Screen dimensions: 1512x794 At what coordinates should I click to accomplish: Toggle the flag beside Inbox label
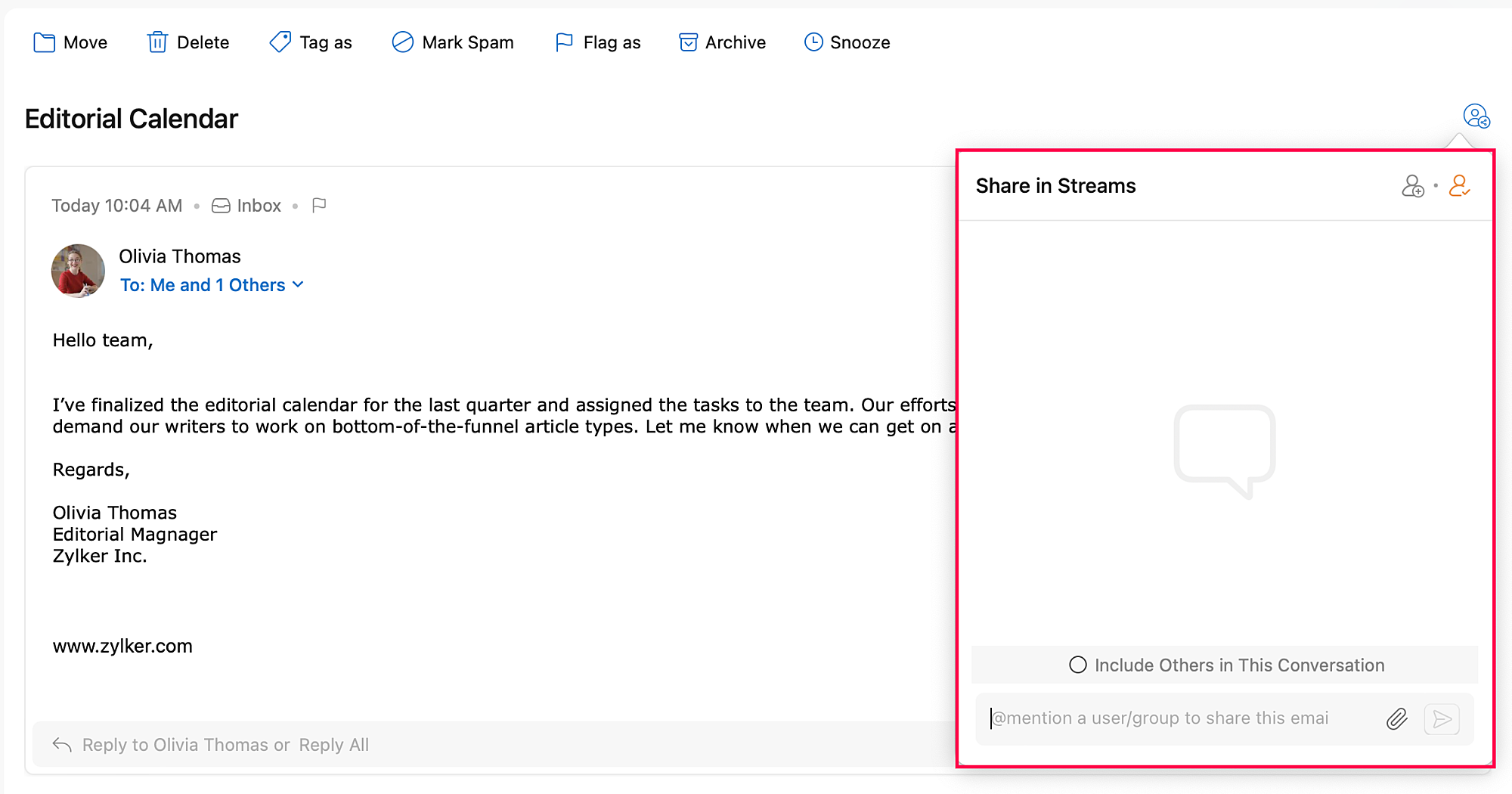(319, 206)
